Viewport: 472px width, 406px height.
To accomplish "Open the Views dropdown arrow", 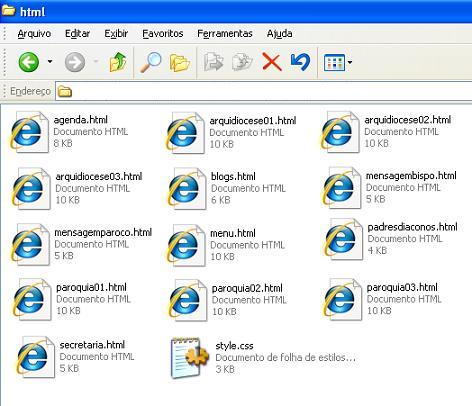I will tap(350, 62).
